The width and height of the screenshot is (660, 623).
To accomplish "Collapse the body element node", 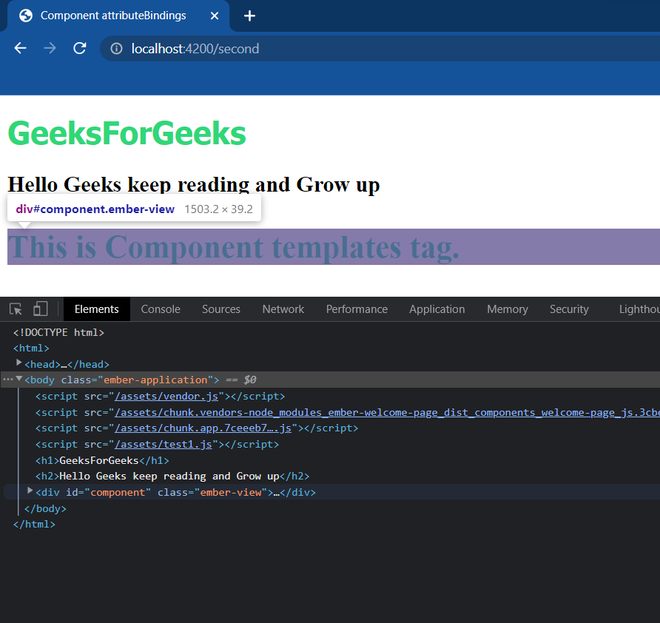I will 19,379.
